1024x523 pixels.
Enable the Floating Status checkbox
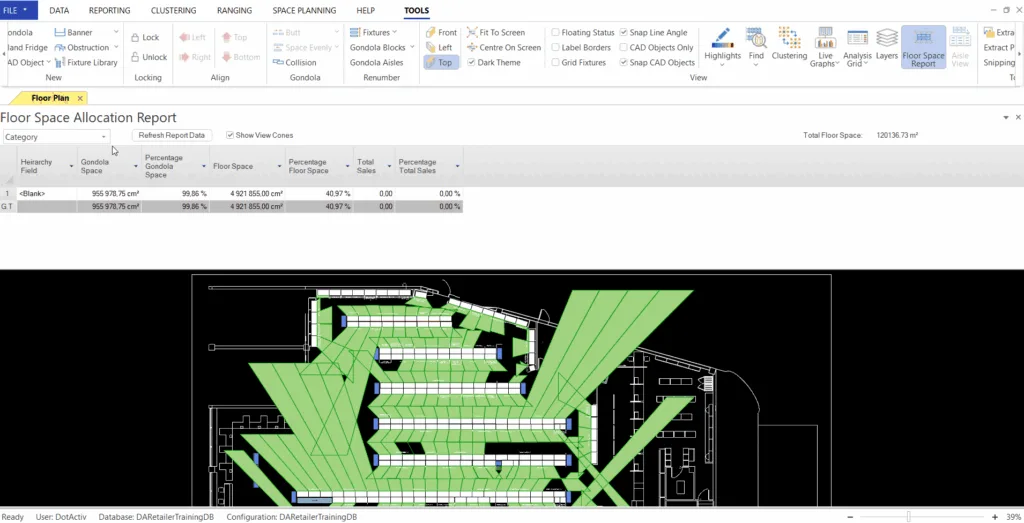[x=556, y=33]
